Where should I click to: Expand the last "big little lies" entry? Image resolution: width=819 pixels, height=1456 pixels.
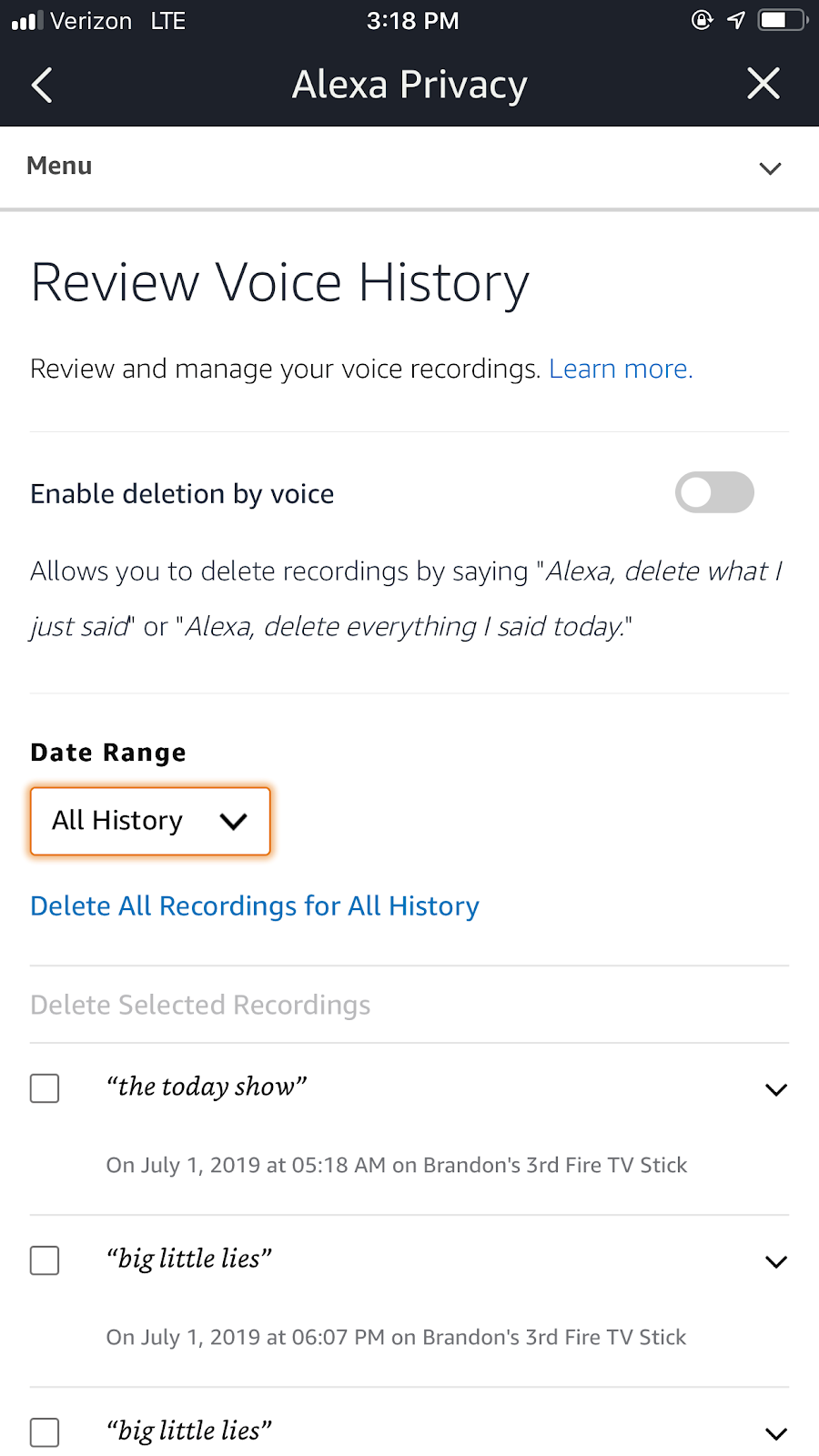pos(775,1433)
